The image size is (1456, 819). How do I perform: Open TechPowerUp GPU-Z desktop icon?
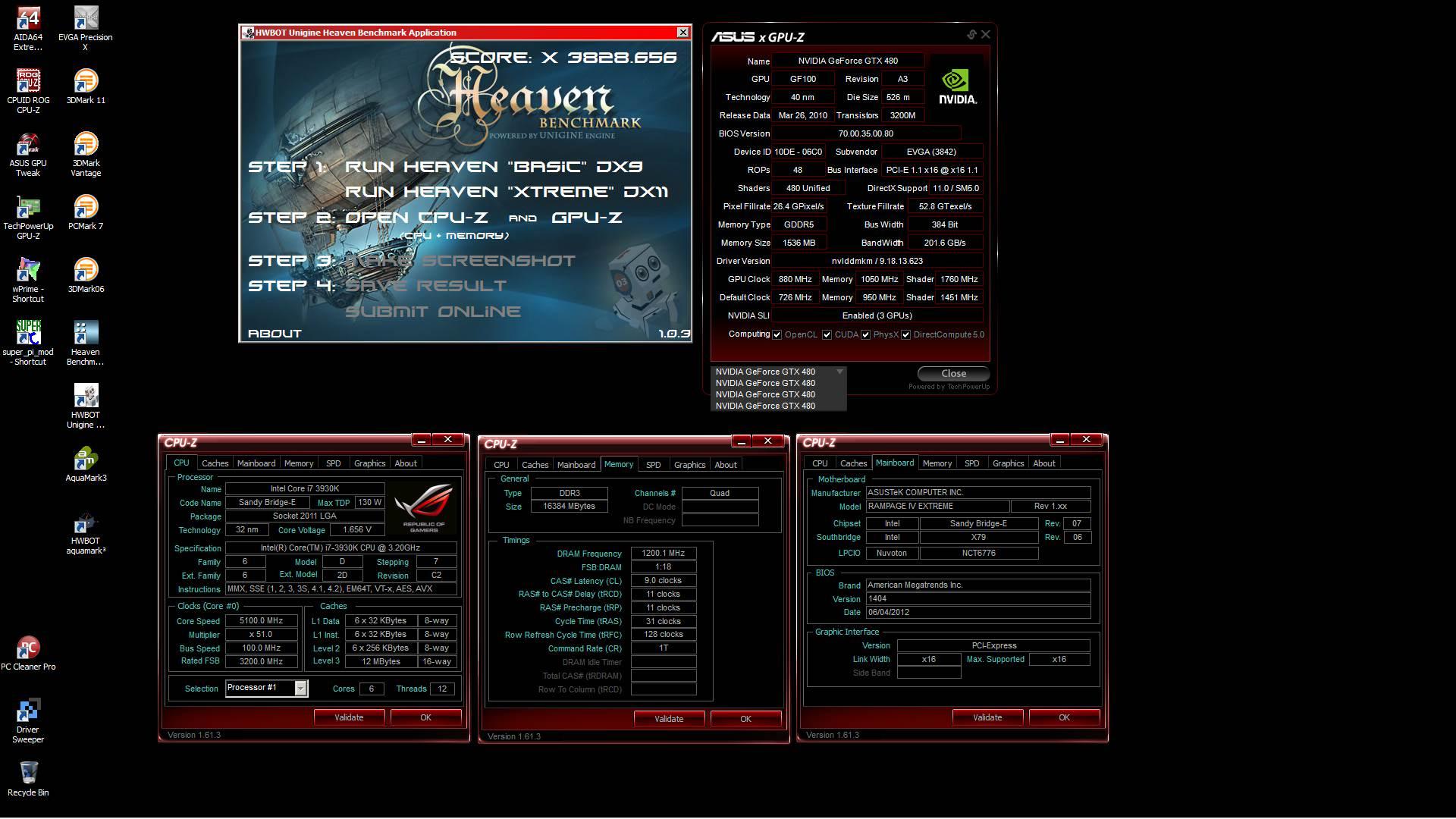click(x=28, y=218)
